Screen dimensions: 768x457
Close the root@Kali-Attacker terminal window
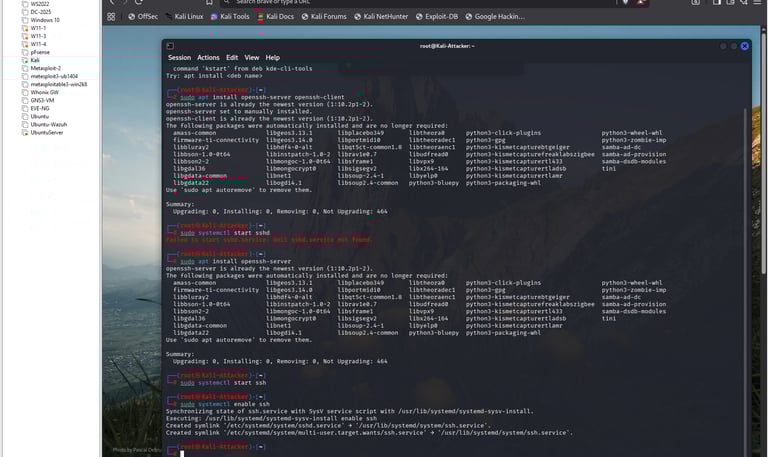tap(744, 46)
